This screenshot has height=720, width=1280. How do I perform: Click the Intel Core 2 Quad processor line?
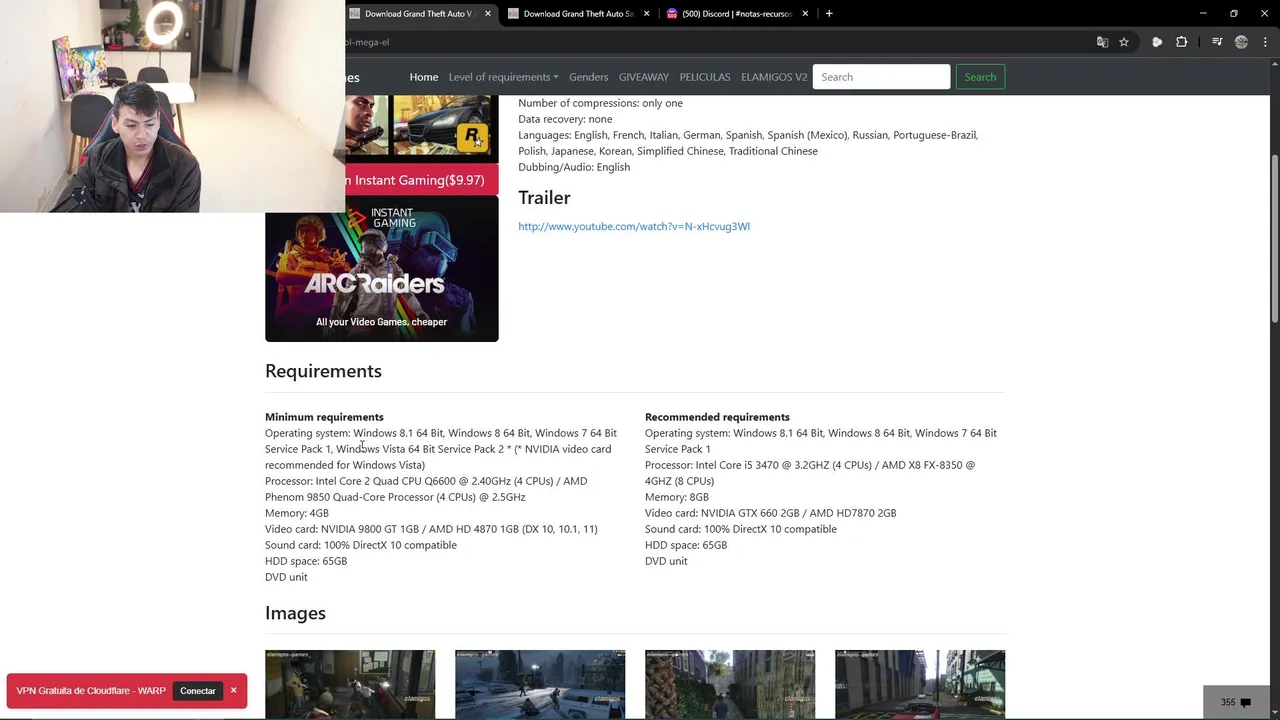(426, 489)
